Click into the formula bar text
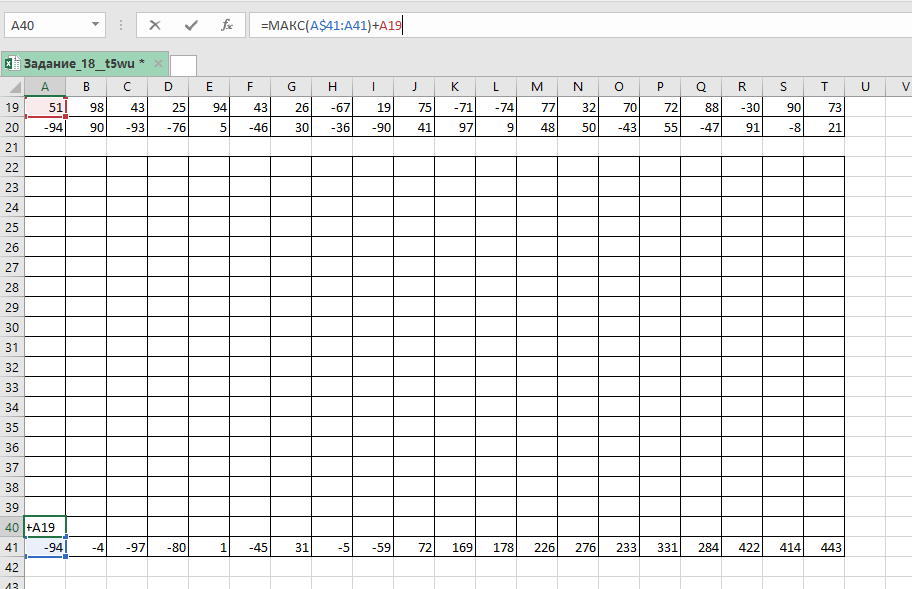912x589 pixels. [x=600, y=25]
